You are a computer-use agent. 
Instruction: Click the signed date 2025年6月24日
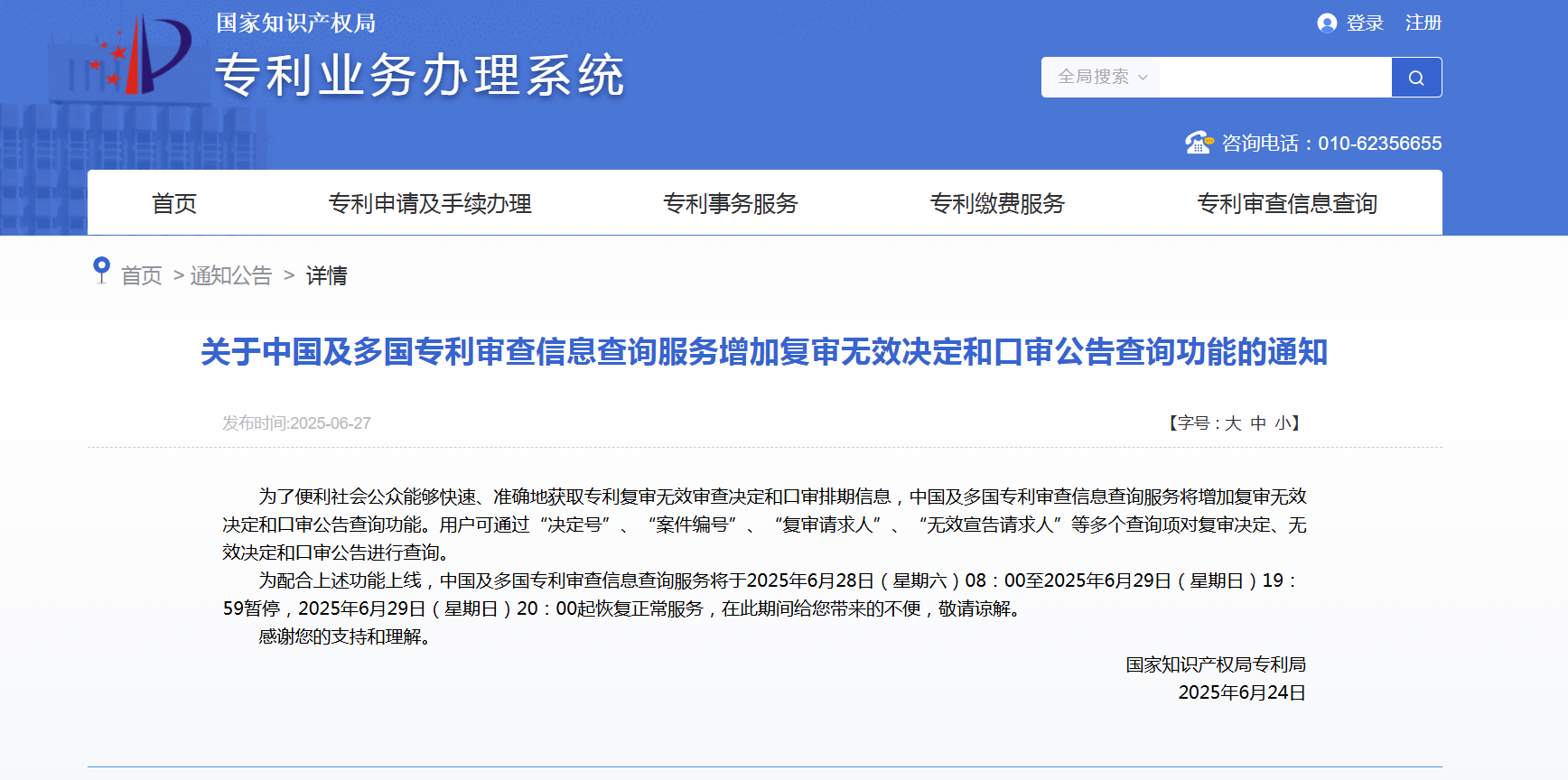click(1242, 692)
